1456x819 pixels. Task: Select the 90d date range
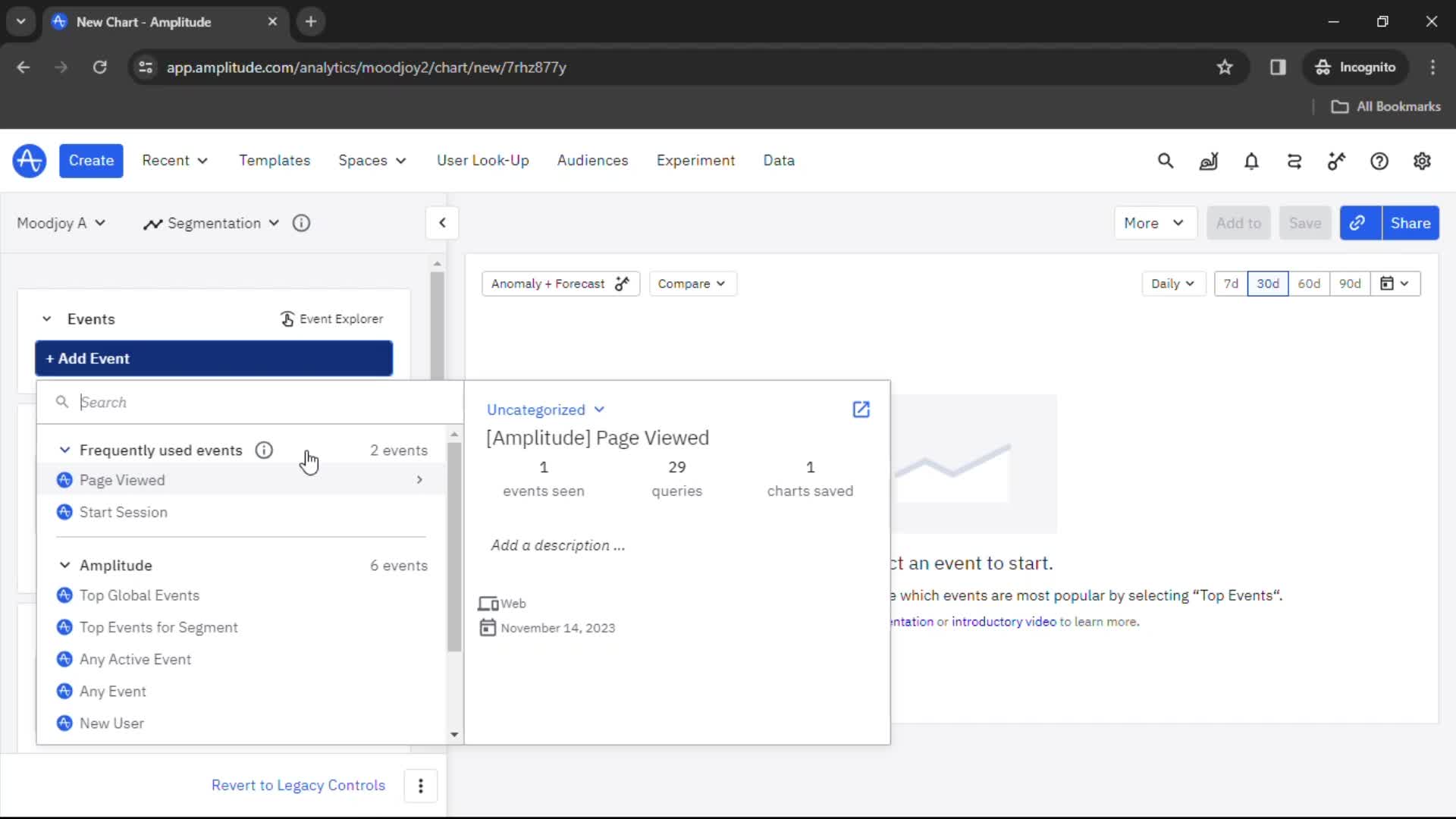pyautogui.click(x=1350, y=284)
